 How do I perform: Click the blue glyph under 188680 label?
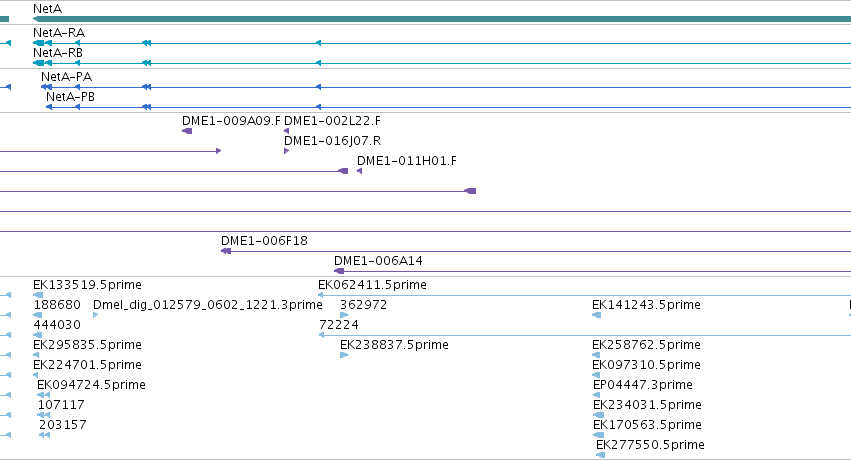[x=37, y=315]
